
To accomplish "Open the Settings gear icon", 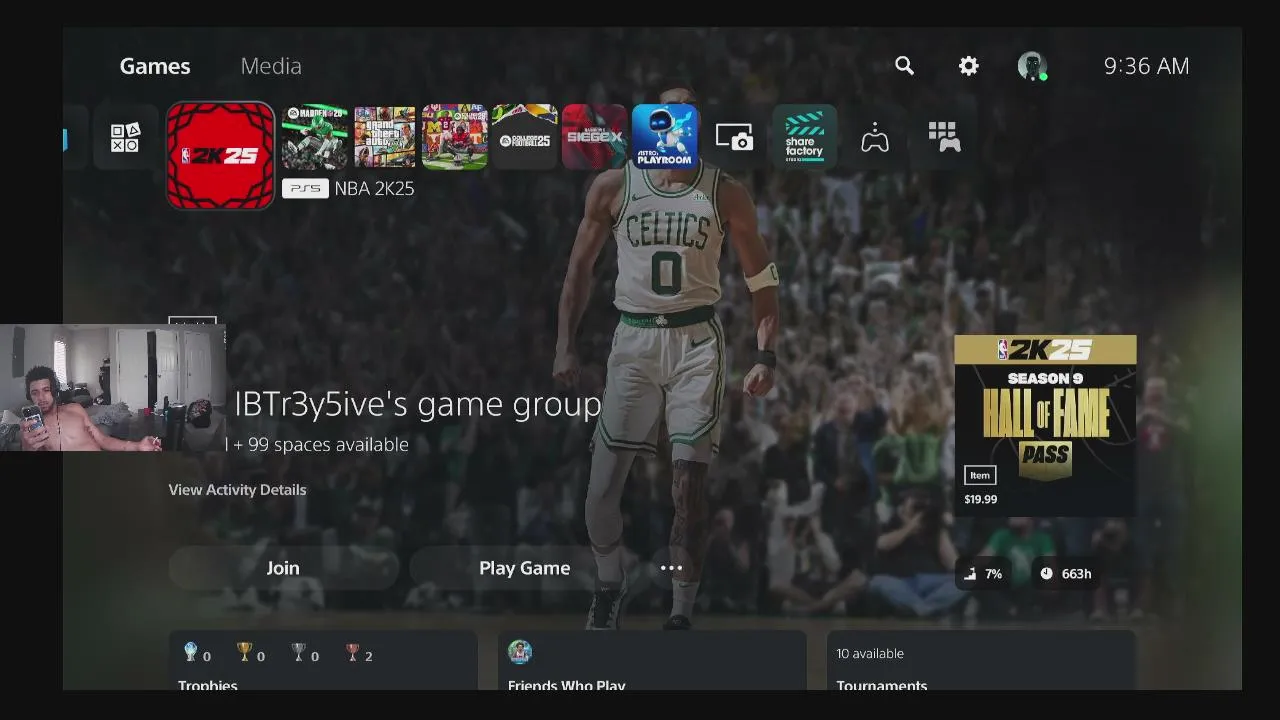I will (x=969, y=66).
